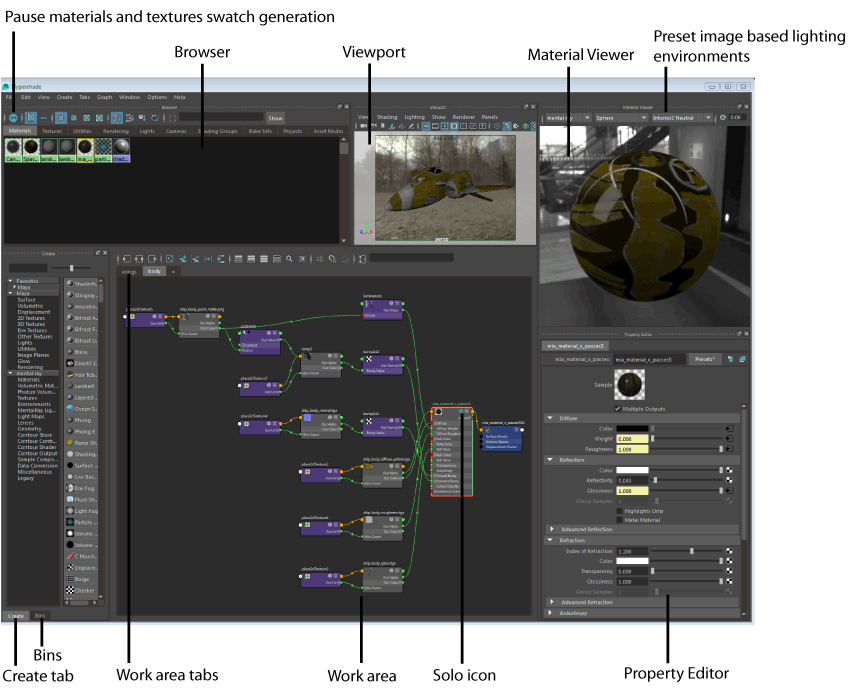Select the first material swatch in the Browser
This screenshot has height=691, width=850.
click(12, 146)
